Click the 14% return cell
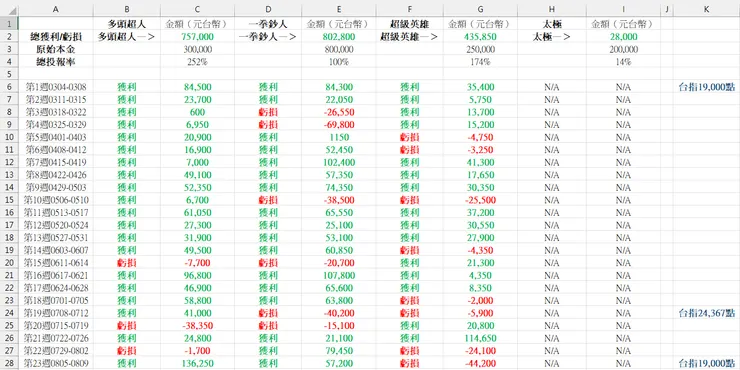This screenshot has width=740, height=370. click(623, 62)
